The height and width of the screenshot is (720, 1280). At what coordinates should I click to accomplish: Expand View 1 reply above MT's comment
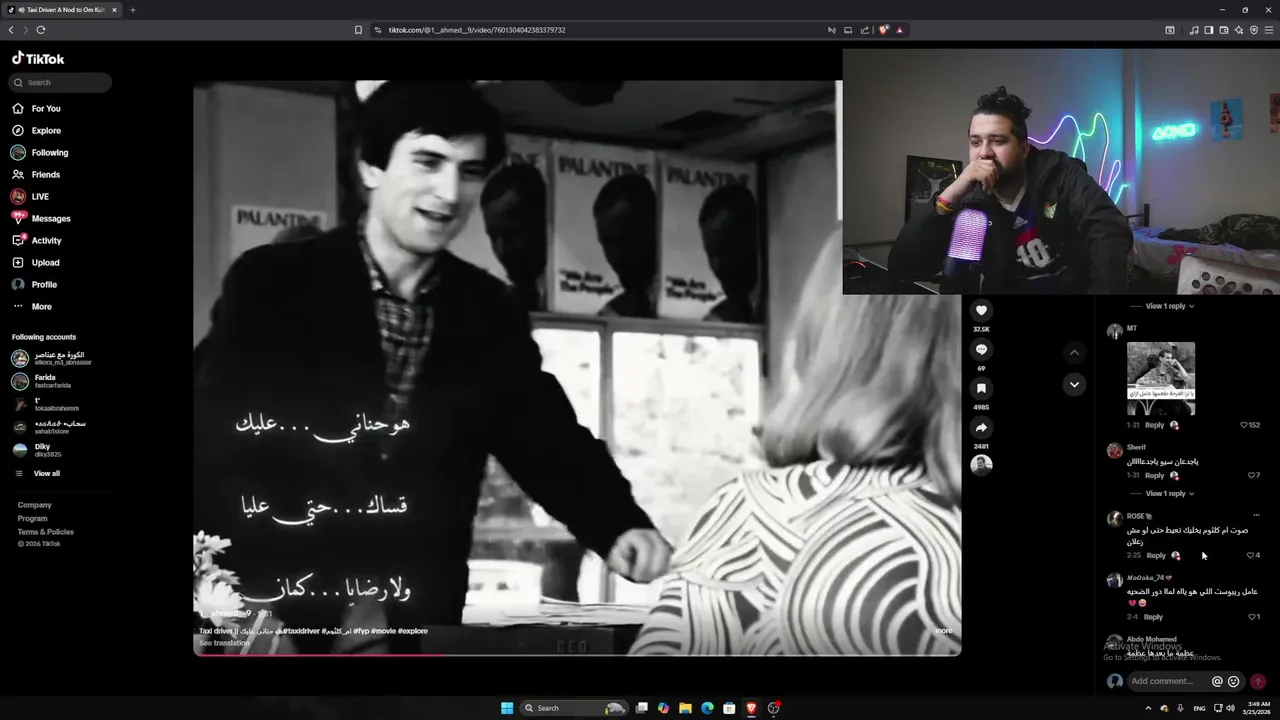[1170, 306]
